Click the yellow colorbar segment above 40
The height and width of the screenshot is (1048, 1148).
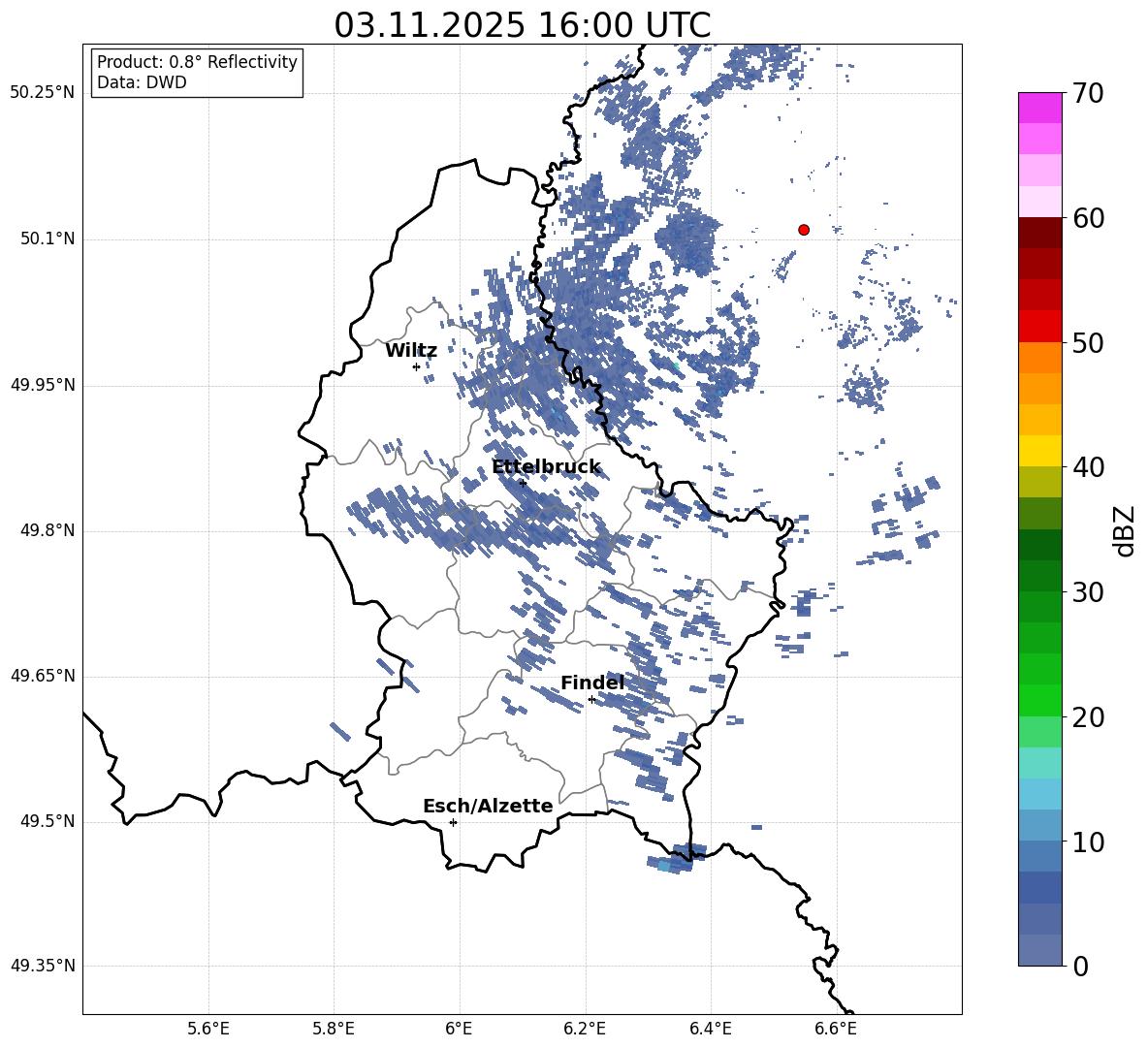tap(1040, 451)
